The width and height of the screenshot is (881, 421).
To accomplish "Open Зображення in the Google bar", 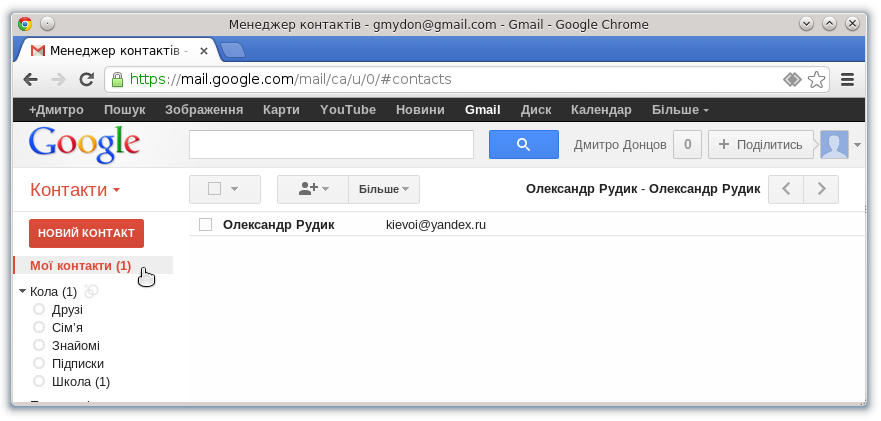I will 204,110.
